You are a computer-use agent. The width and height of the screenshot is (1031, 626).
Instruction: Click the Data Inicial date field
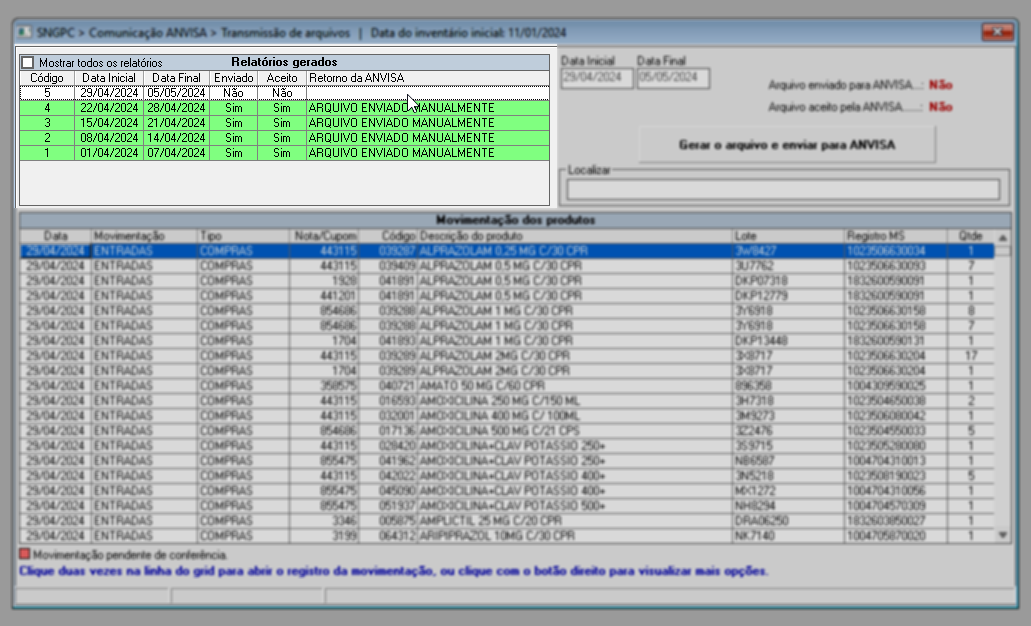(x=596, y=78)
